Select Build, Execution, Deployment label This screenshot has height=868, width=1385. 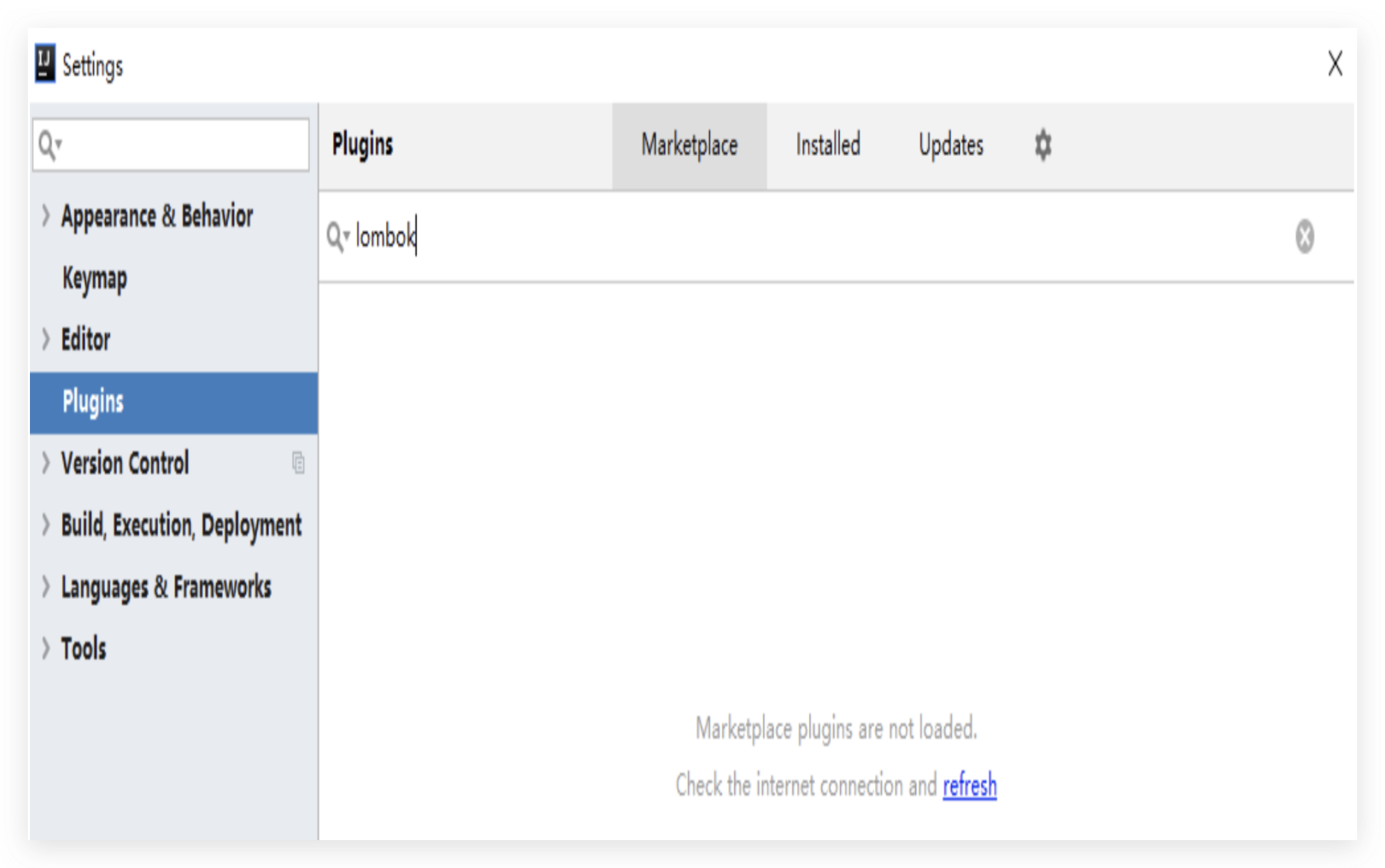pyautogui.click(x=181, y=526)
